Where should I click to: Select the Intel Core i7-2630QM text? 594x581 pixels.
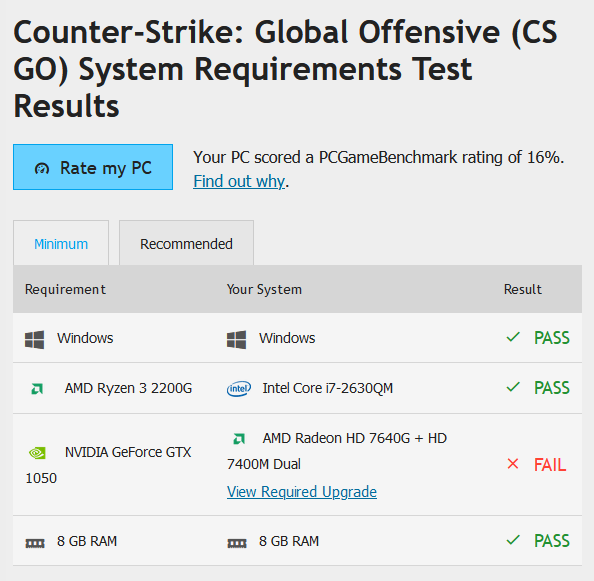tap(328, 388)
